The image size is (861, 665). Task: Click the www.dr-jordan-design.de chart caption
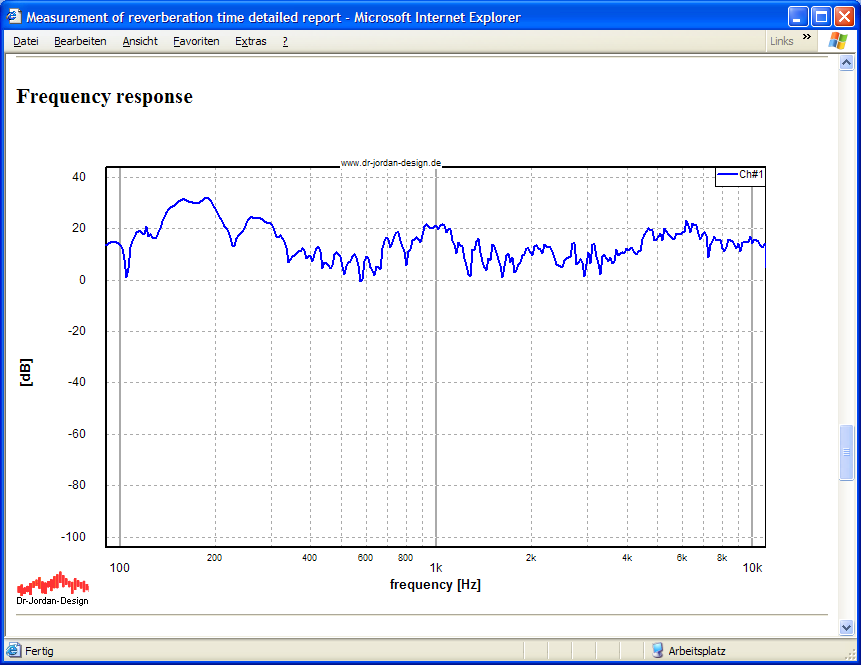tap(391, 162)
